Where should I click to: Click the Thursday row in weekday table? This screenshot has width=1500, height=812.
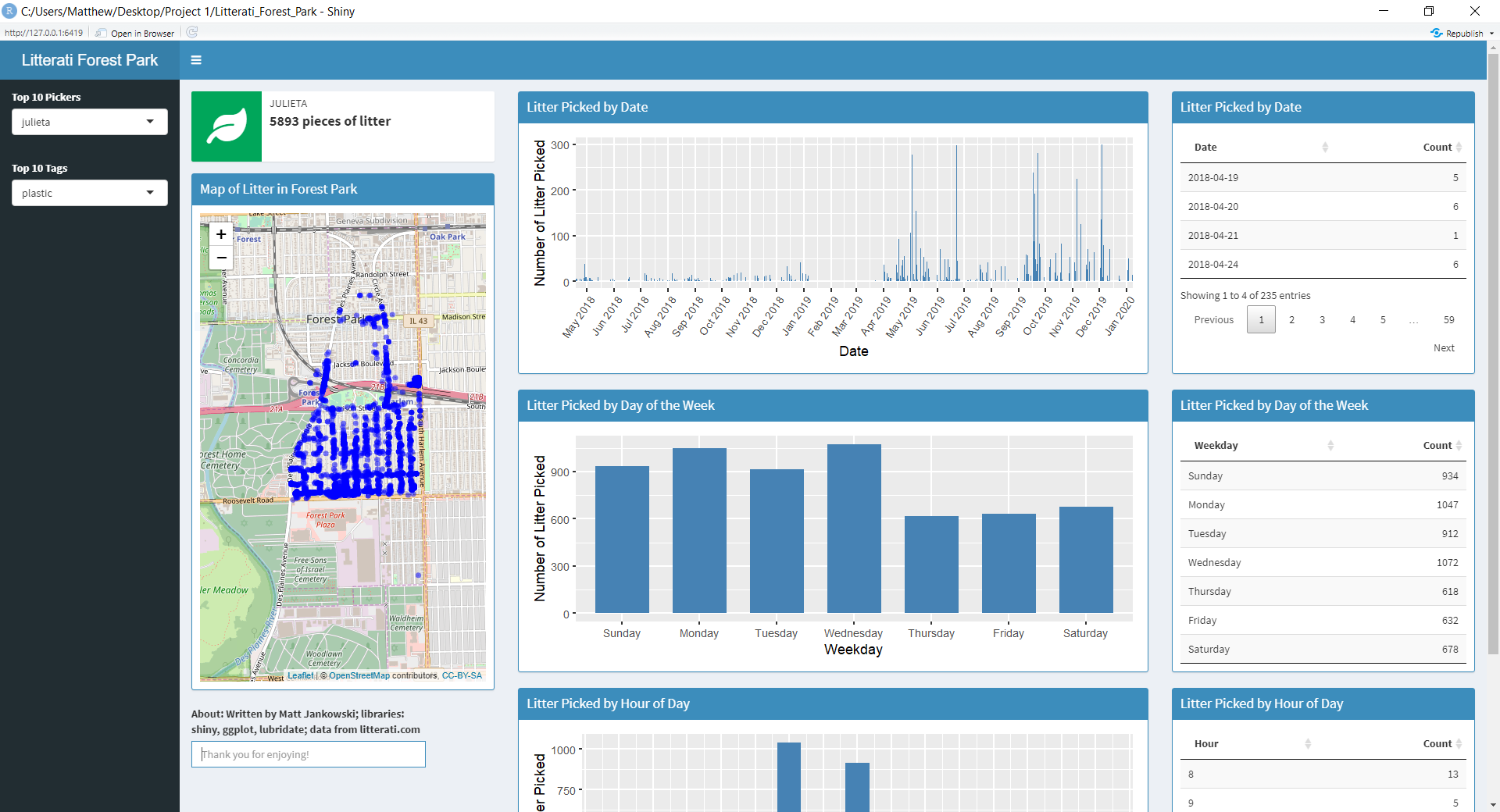[1323, 592]
